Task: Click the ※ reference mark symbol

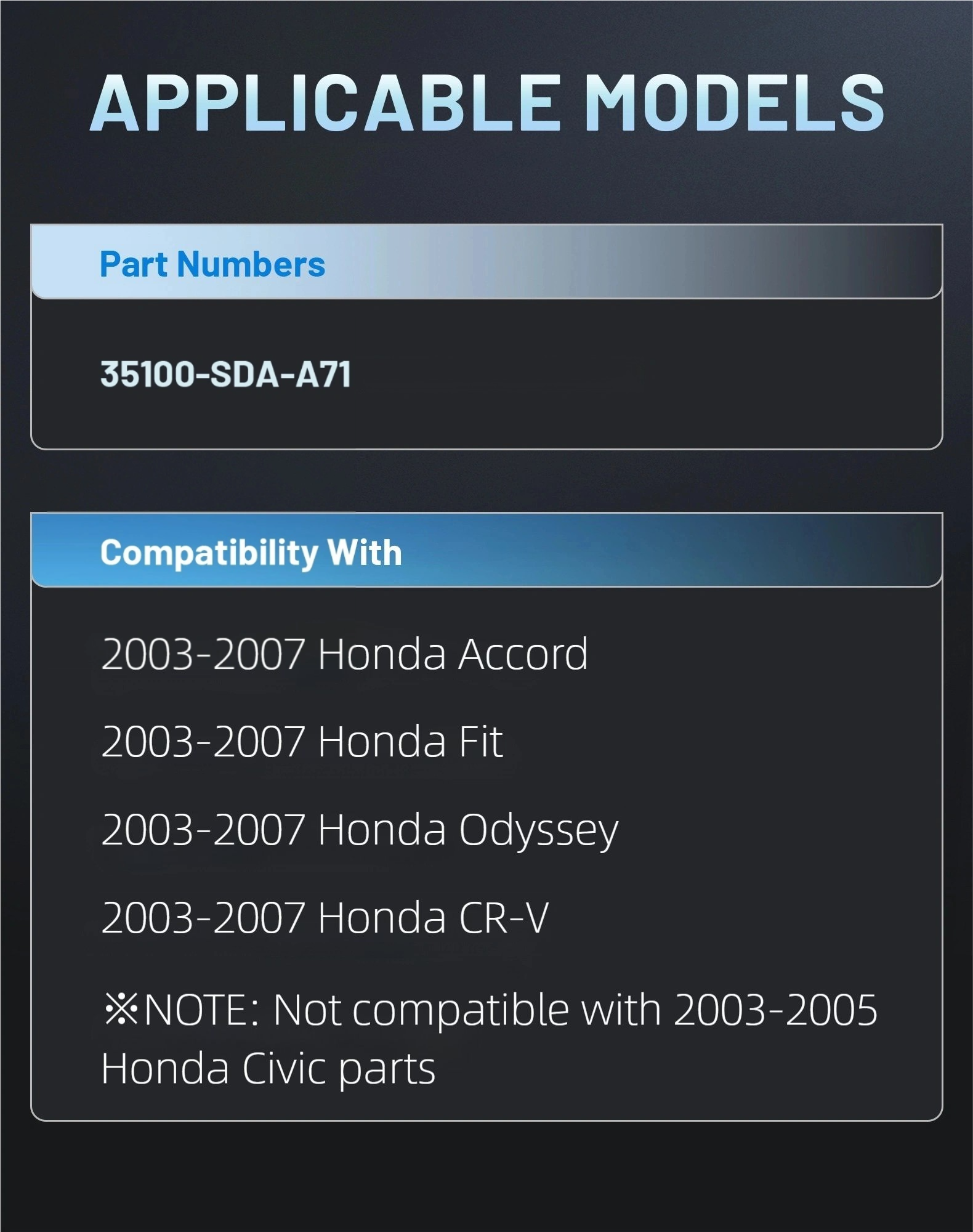Action: coord(121,1011)
